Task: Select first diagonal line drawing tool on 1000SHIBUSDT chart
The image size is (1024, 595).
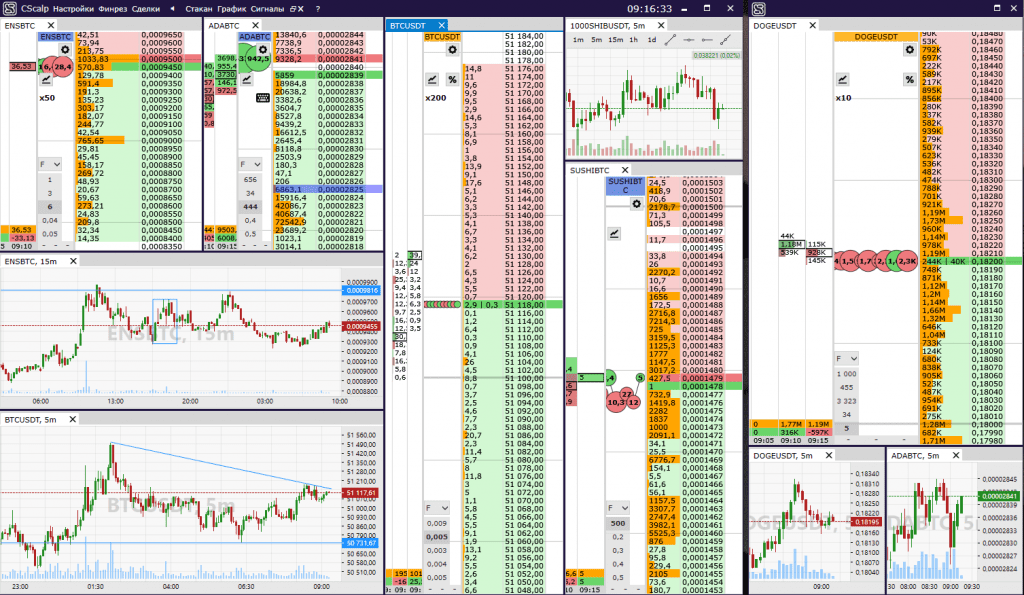Action: point(670,40)
